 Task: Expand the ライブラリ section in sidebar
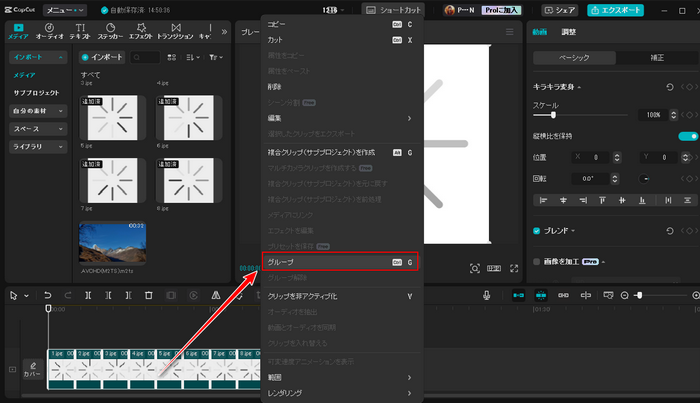click(x=39, y=146)
